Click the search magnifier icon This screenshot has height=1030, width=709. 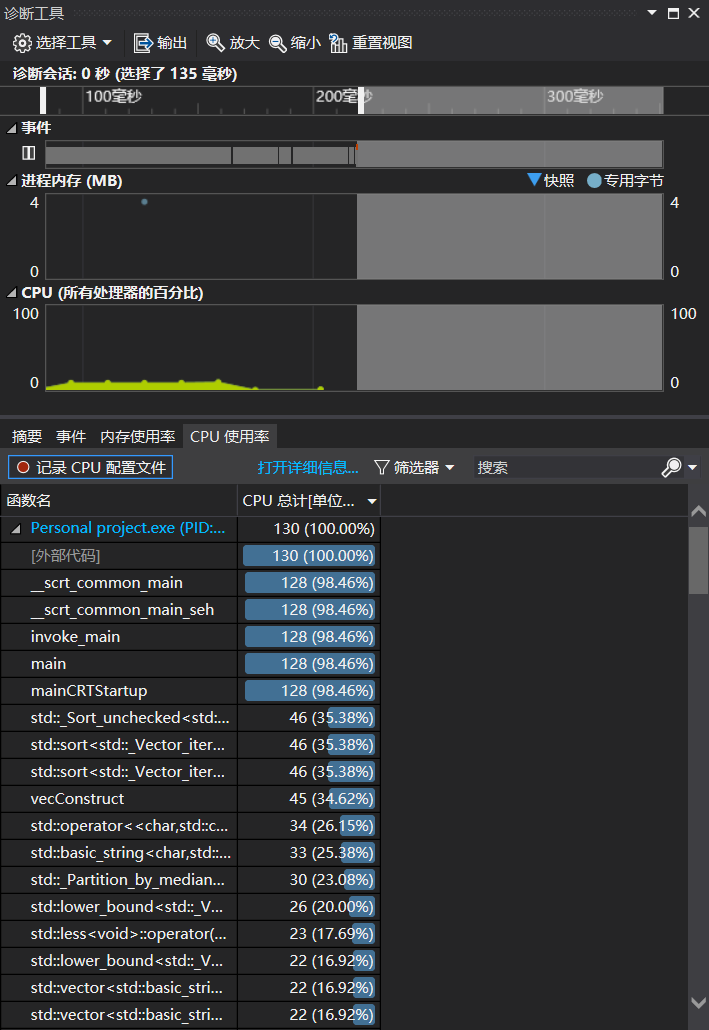coord(671,468)
